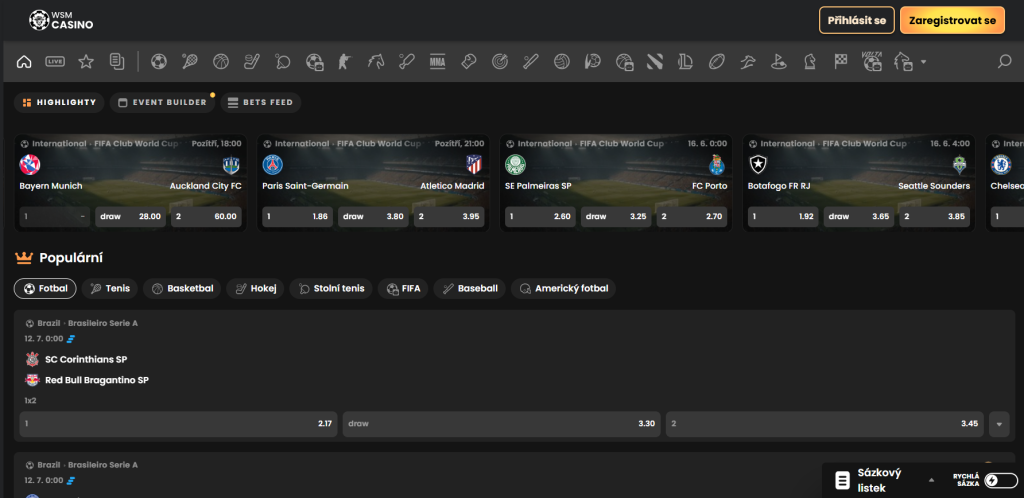The height and width of the screenshot is (498, 1024).
Task: Open favorites via the star icon
Action: click(x=86, y=62)
